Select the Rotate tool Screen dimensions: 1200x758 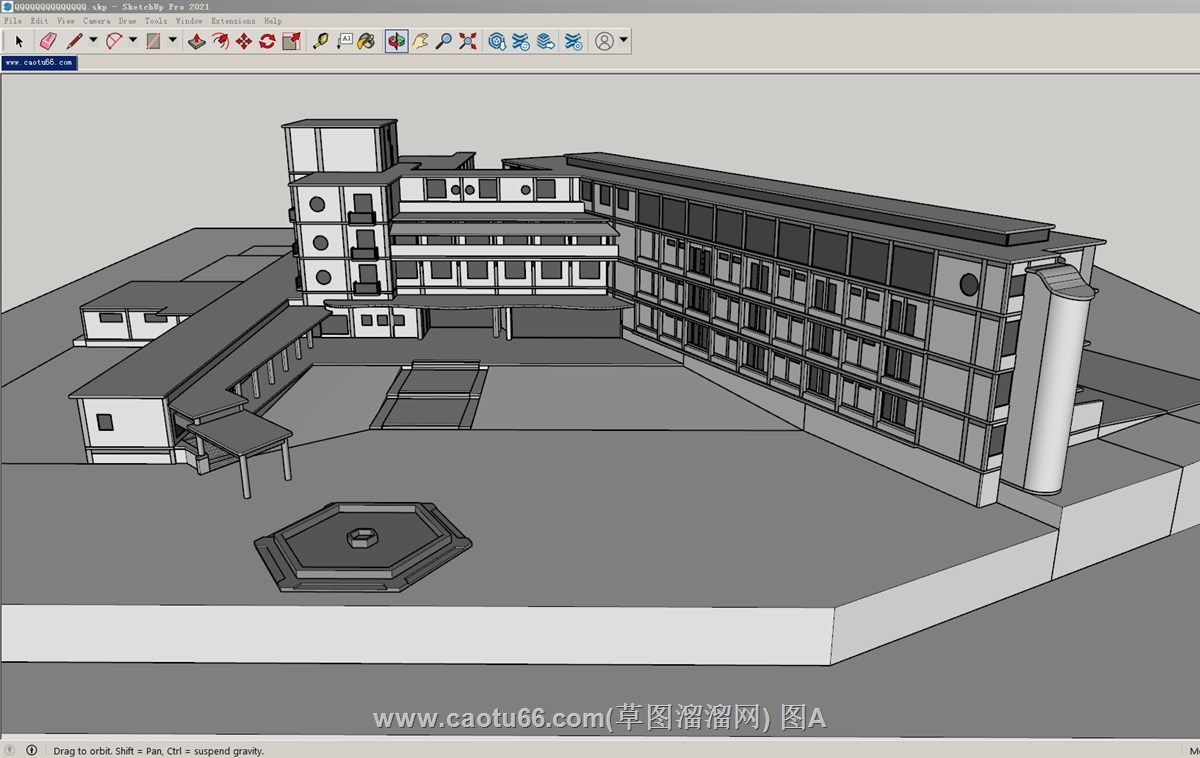267,41
